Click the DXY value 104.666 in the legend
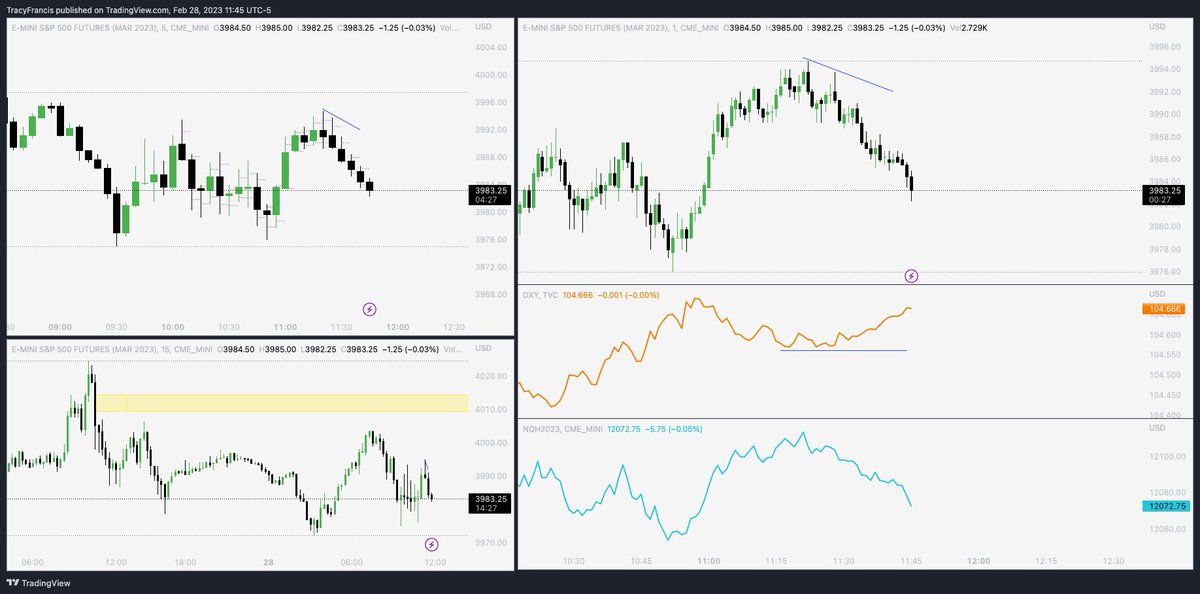Image resolution: width=1200 pixels, height=594 pixels. tap(578, 295)
